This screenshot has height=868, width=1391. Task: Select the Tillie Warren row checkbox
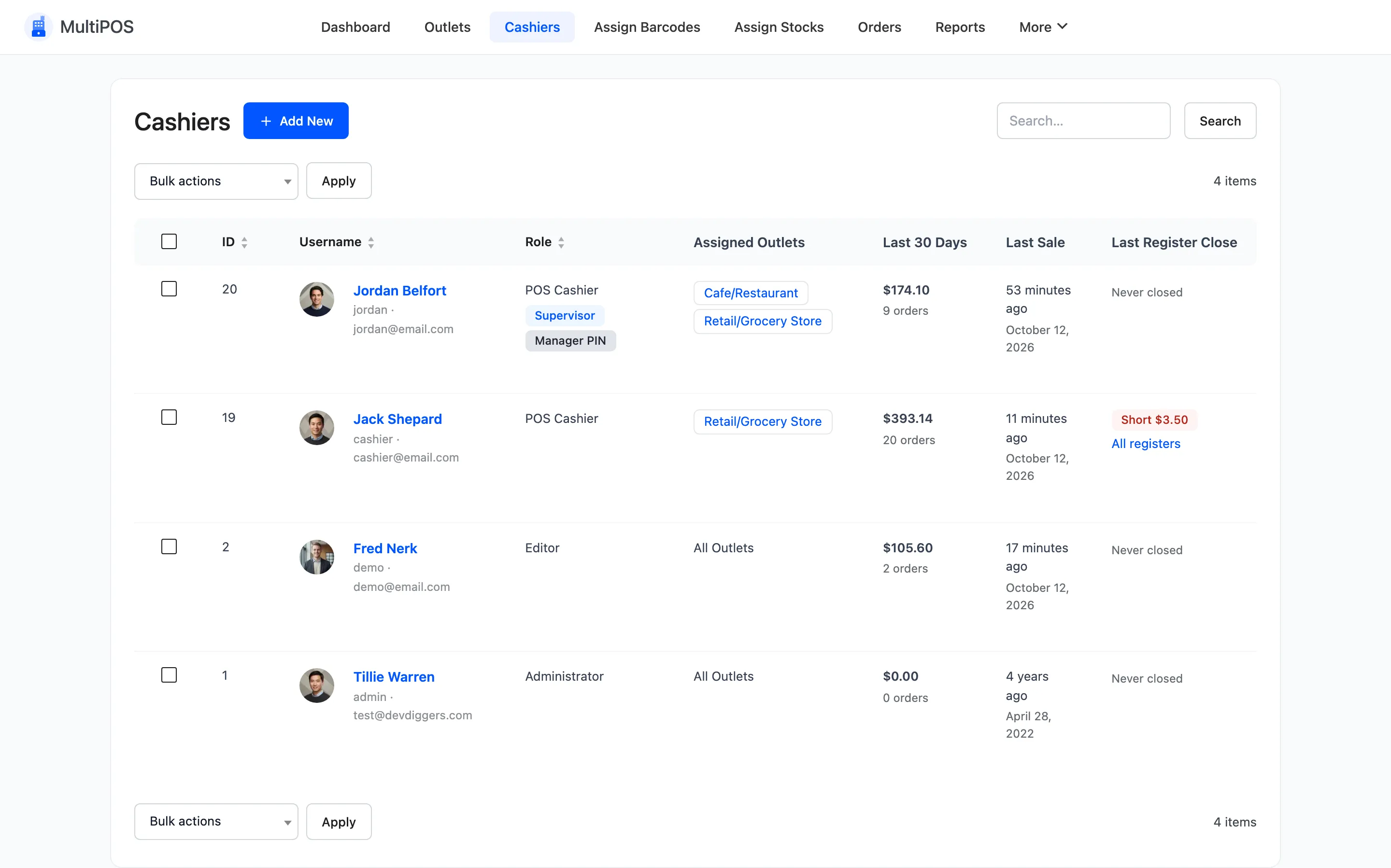[169, 674]
